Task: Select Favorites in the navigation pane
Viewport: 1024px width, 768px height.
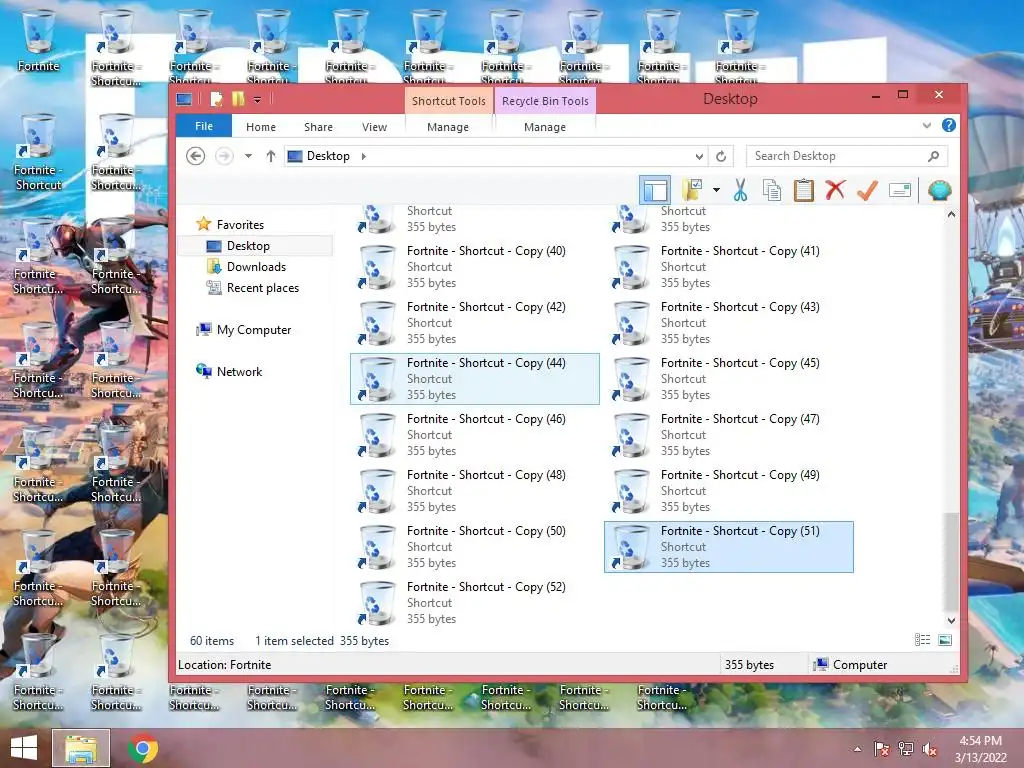Action: (x=240, y=225)
